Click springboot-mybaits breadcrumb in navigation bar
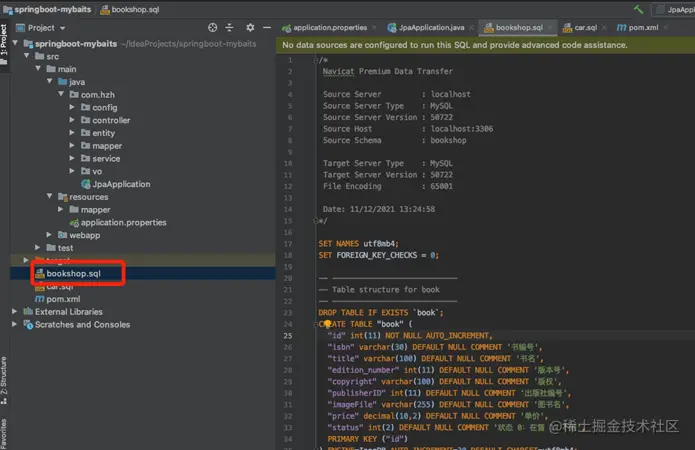 [47, 9]
